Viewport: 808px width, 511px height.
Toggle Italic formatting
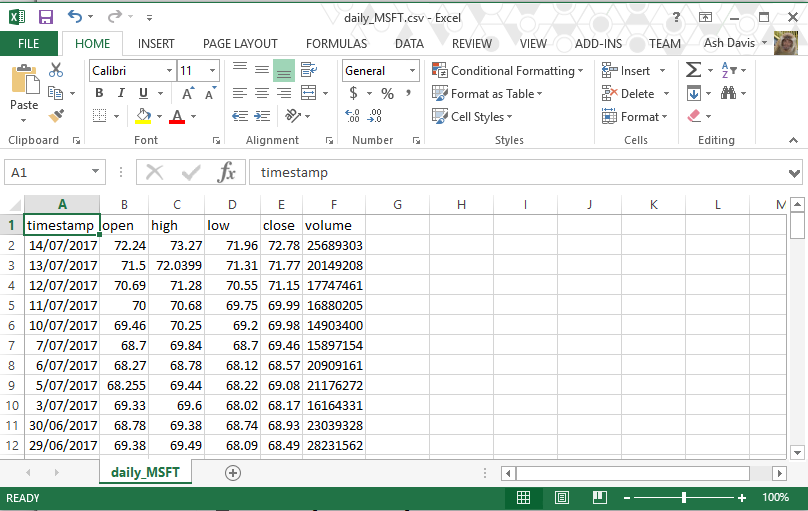tap(121, 93)
